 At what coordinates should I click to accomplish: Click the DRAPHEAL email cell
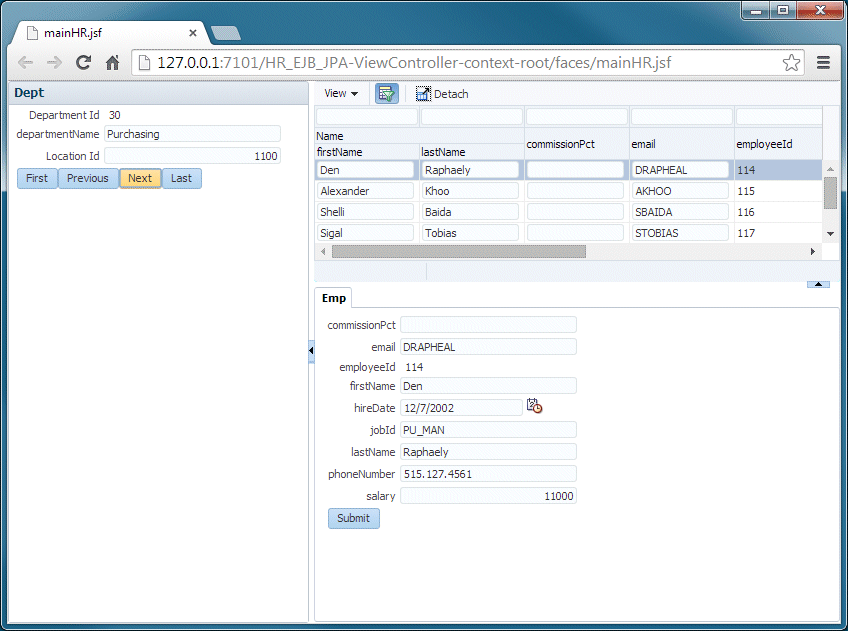tap(680, 170)
